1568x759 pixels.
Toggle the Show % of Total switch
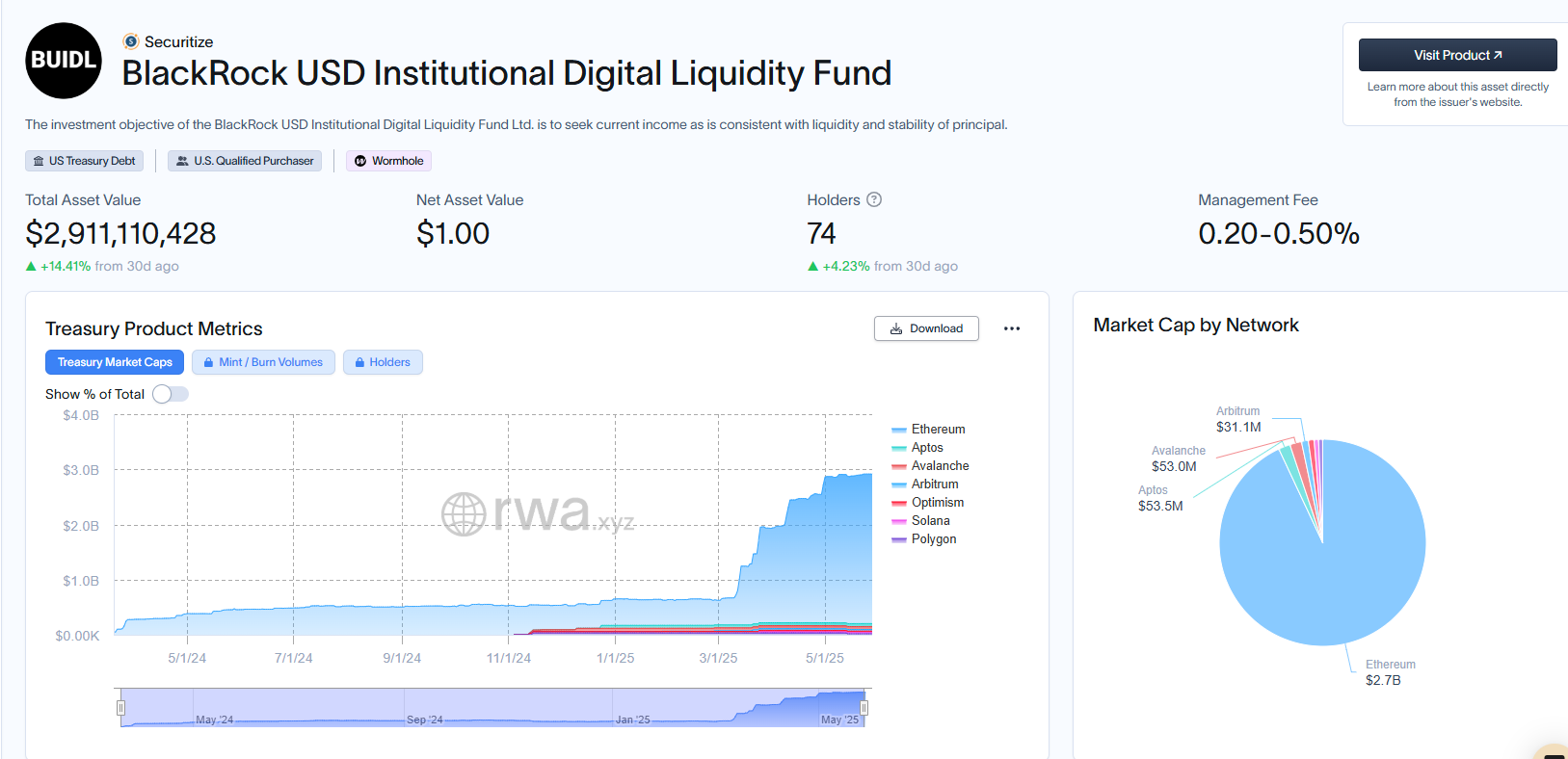point(171,394)
